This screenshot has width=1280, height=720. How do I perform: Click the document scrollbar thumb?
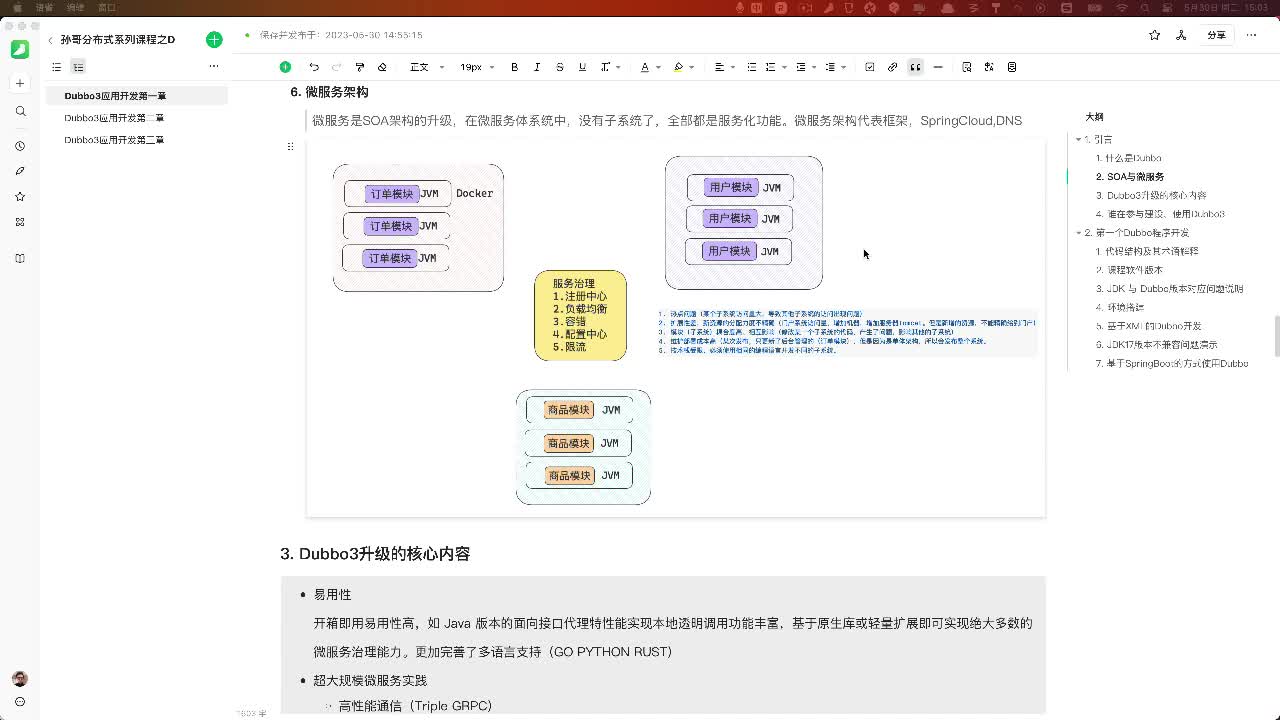(x=1276, y=335)
